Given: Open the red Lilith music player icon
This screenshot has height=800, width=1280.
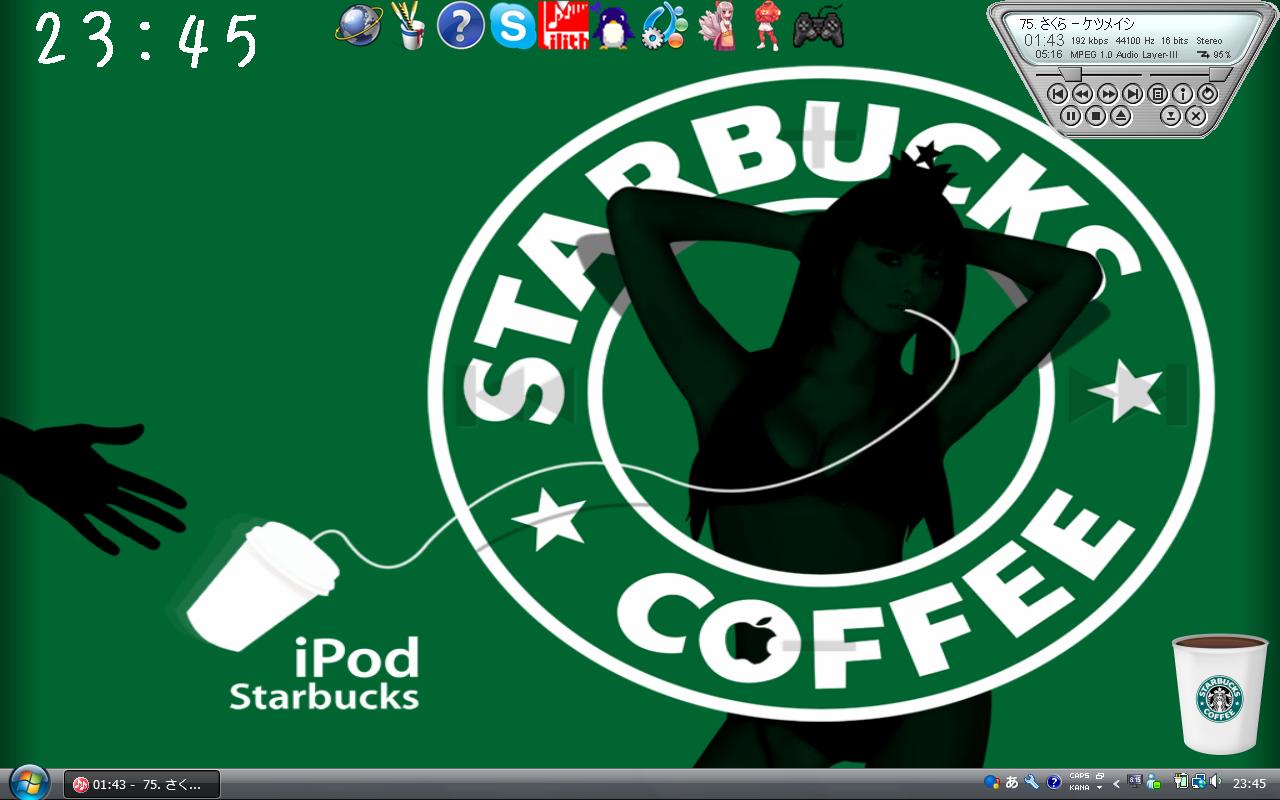Looking at the screenshot, I should (563, 25).
